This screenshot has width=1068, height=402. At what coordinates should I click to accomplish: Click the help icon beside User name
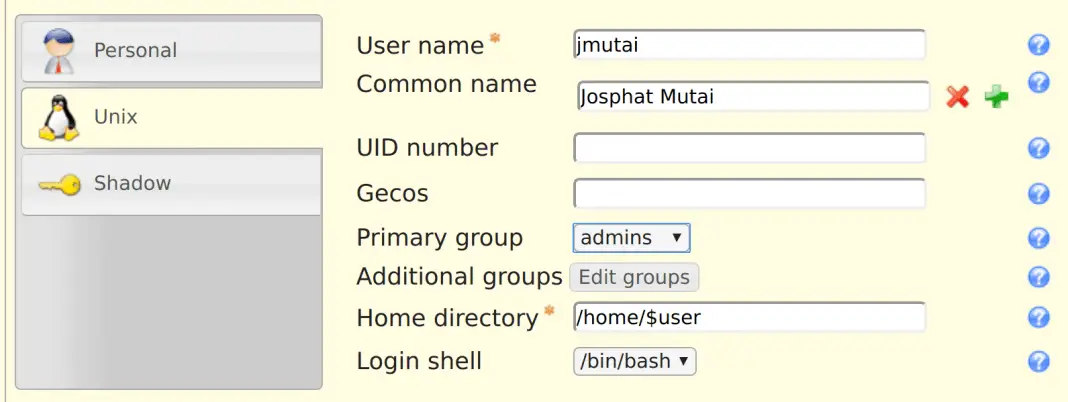coord(1038,45)
